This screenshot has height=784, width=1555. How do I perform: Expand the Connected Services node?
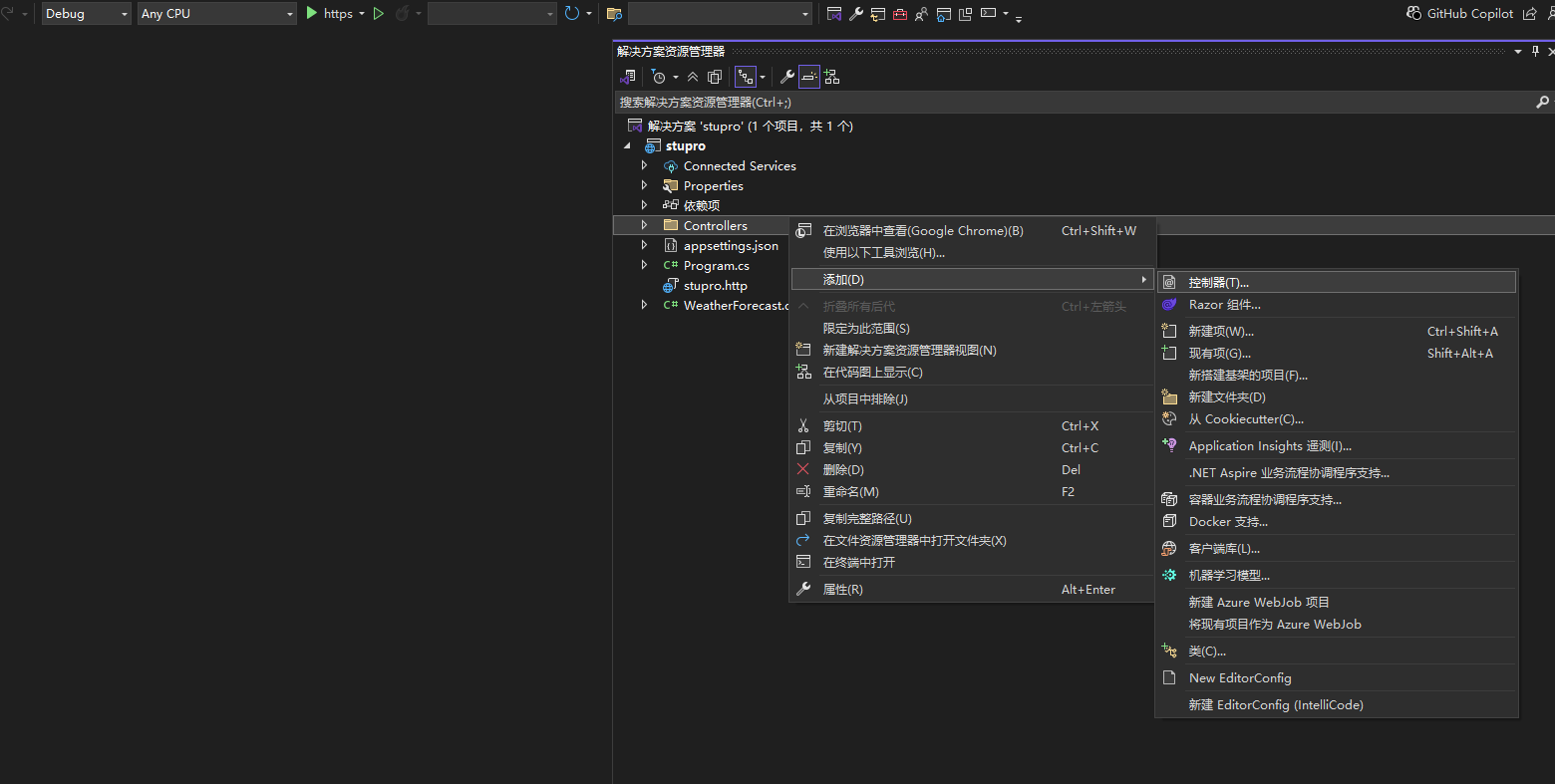[644, 165]
